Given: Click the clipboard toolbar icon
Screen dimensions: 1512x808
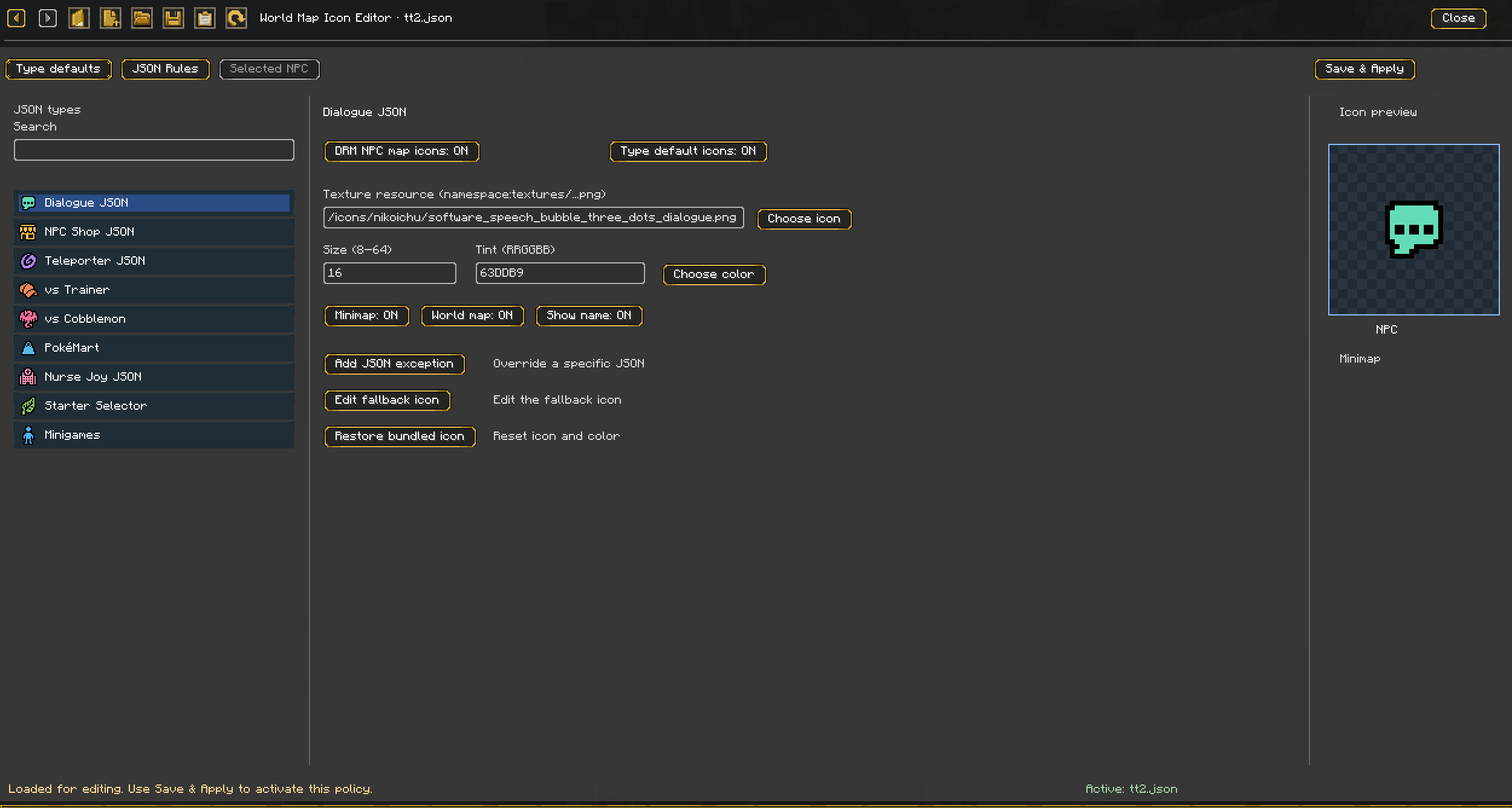Looking at the screenshot, I should tap(205, 18).
